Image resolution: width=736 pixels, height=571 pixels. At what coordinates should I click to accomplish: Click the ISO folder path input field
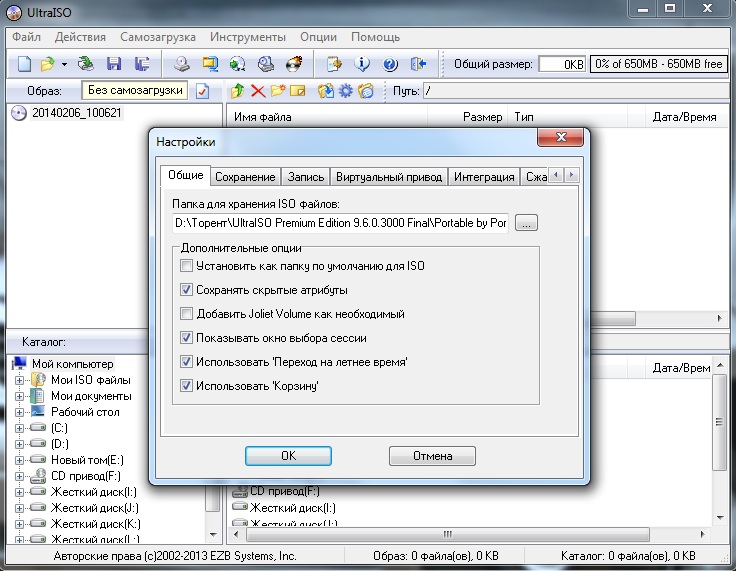[x=340, y=223]
